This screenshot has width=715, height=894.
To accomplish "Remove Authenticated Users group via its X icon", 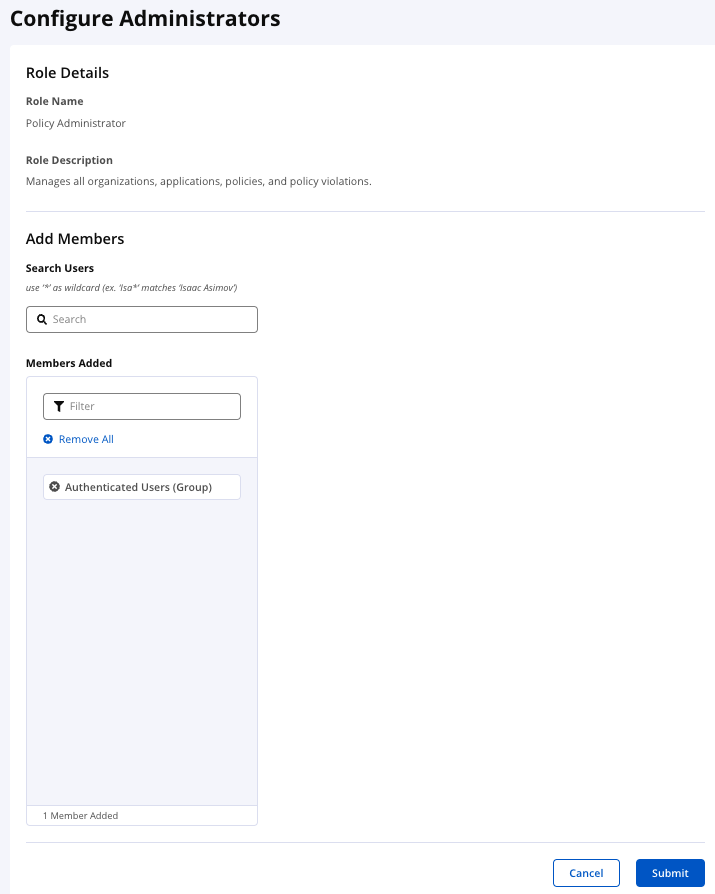I will tap(55, 487).
